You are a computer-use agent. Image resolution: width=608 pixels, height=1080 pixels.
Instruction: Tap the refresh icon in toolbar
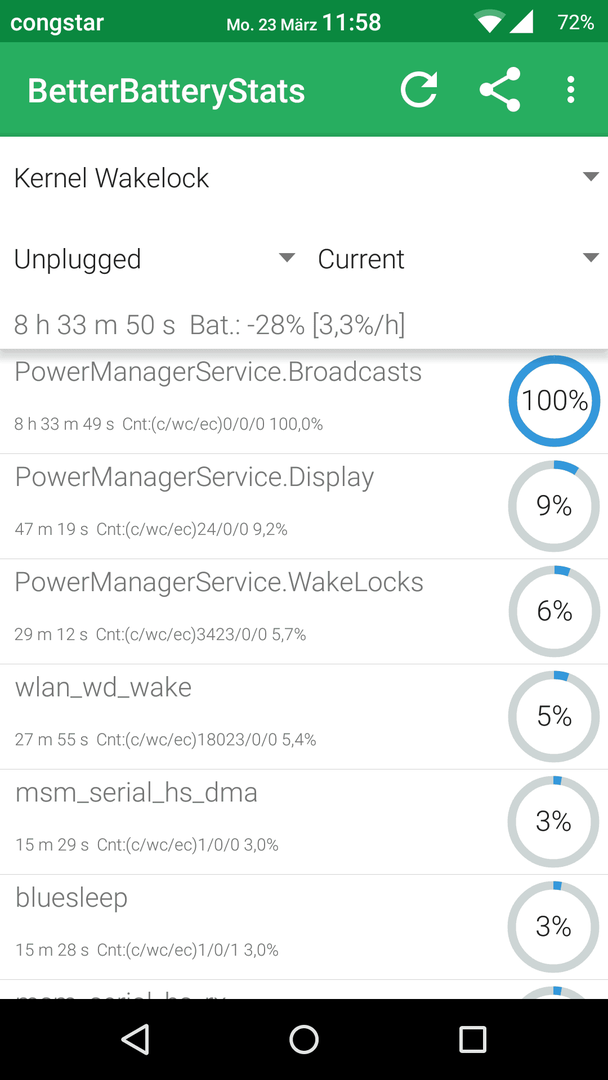coord(419,90)
